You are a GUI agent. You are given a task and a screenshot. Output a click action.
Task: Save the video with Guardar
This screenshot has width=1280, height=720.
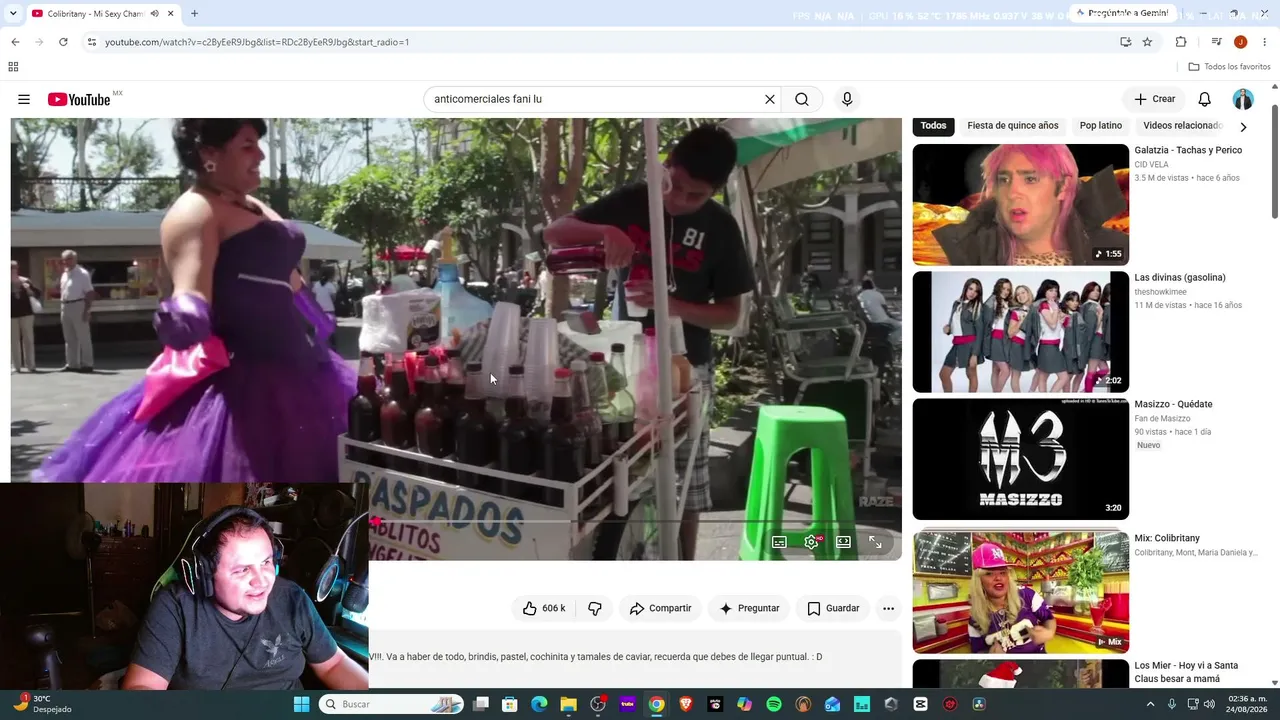pos(833,608)
